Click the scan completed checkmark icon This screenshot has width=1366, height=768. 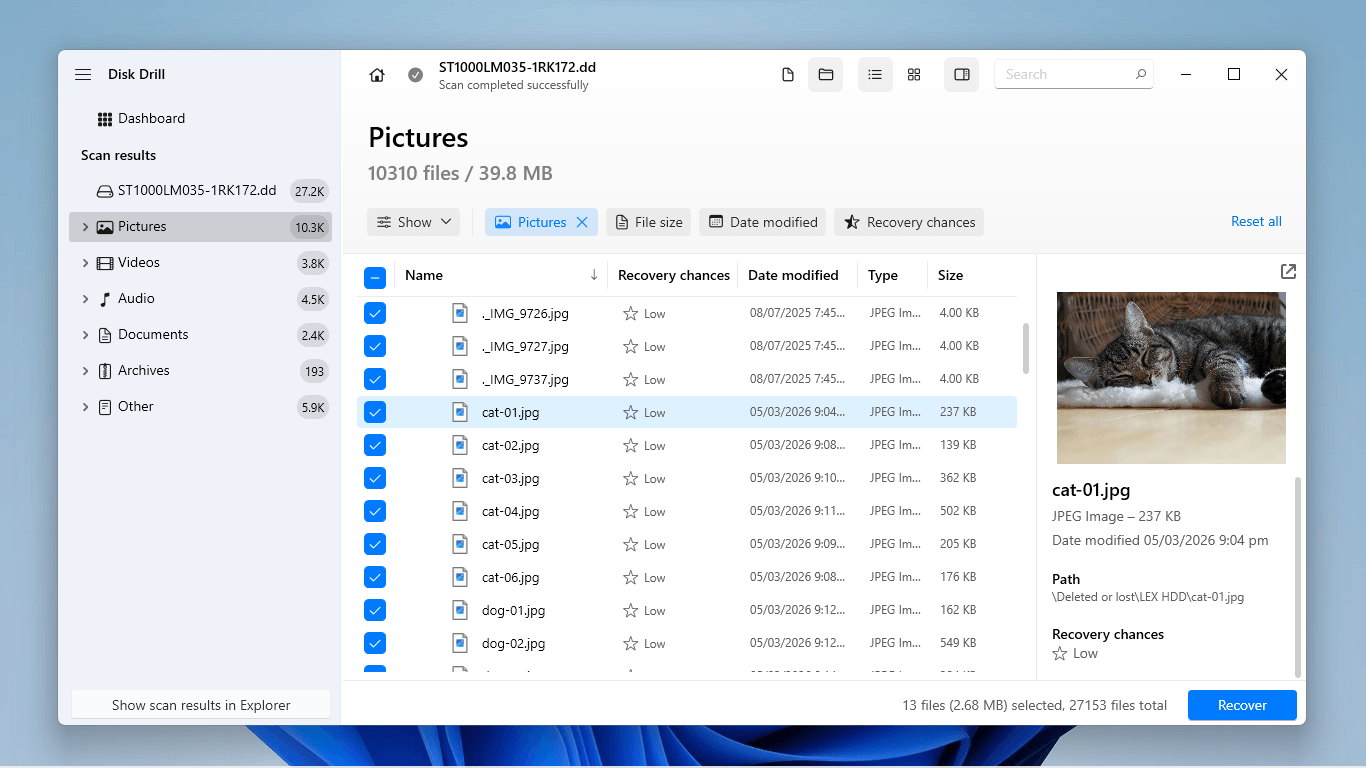[415, 75]
